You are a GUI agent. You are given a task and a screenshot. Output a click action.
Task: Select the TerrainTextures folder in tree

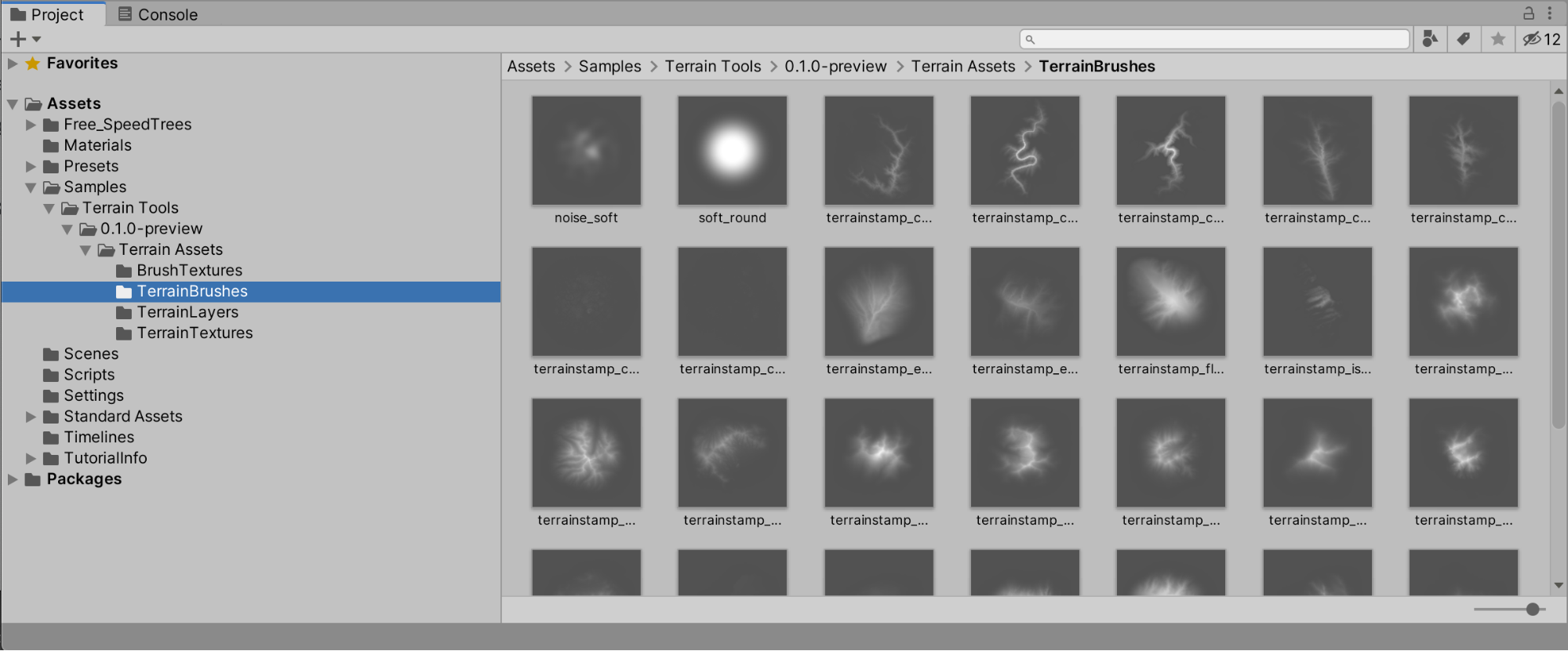tap(195, 333)
